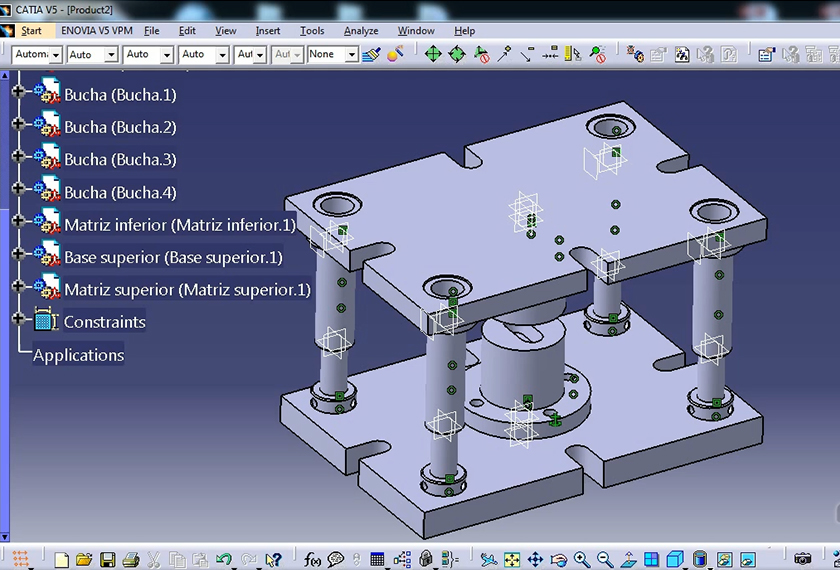Click the Capture camera icon
The image size is (840, 570).
click(803, 560)
